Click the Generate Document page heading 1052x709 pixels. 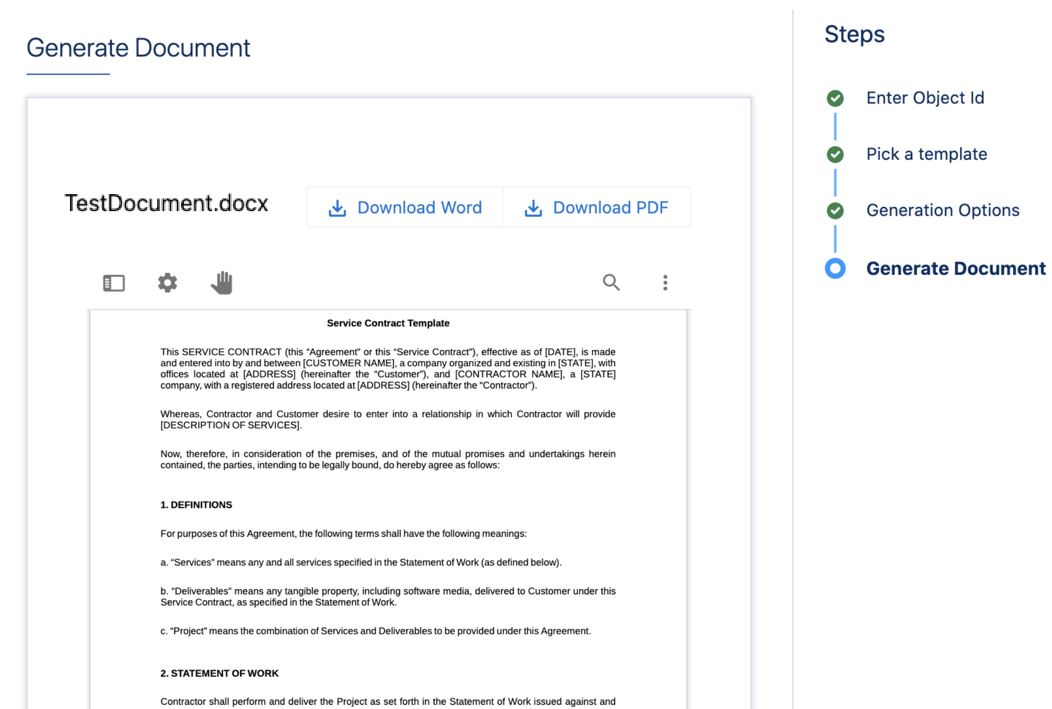pyautogui.click(x=138, y=48)
